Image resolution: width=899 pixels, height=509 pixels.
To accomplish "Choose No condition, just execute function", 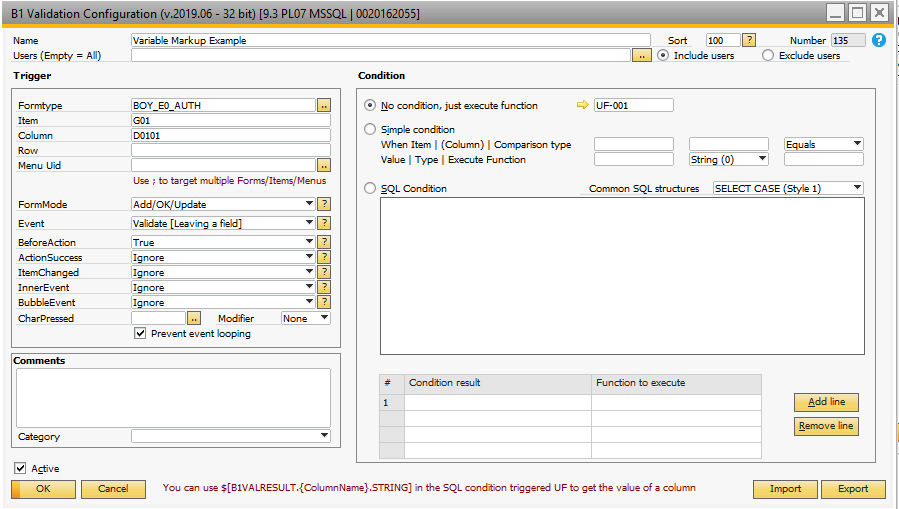I will coord(370,105).
